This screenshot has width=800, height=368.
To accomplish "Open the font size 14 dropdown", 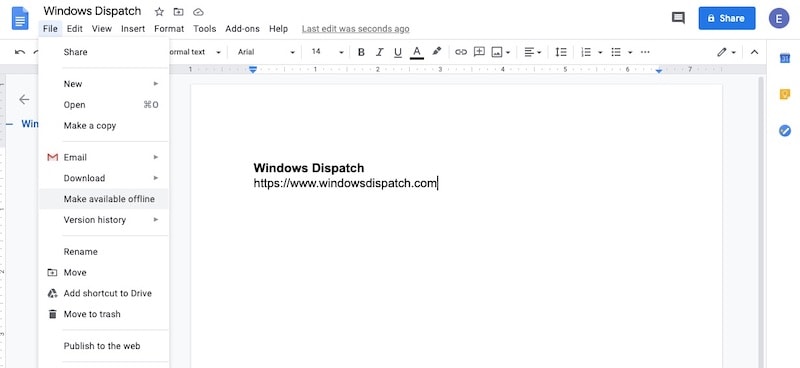I will (327, 52).
